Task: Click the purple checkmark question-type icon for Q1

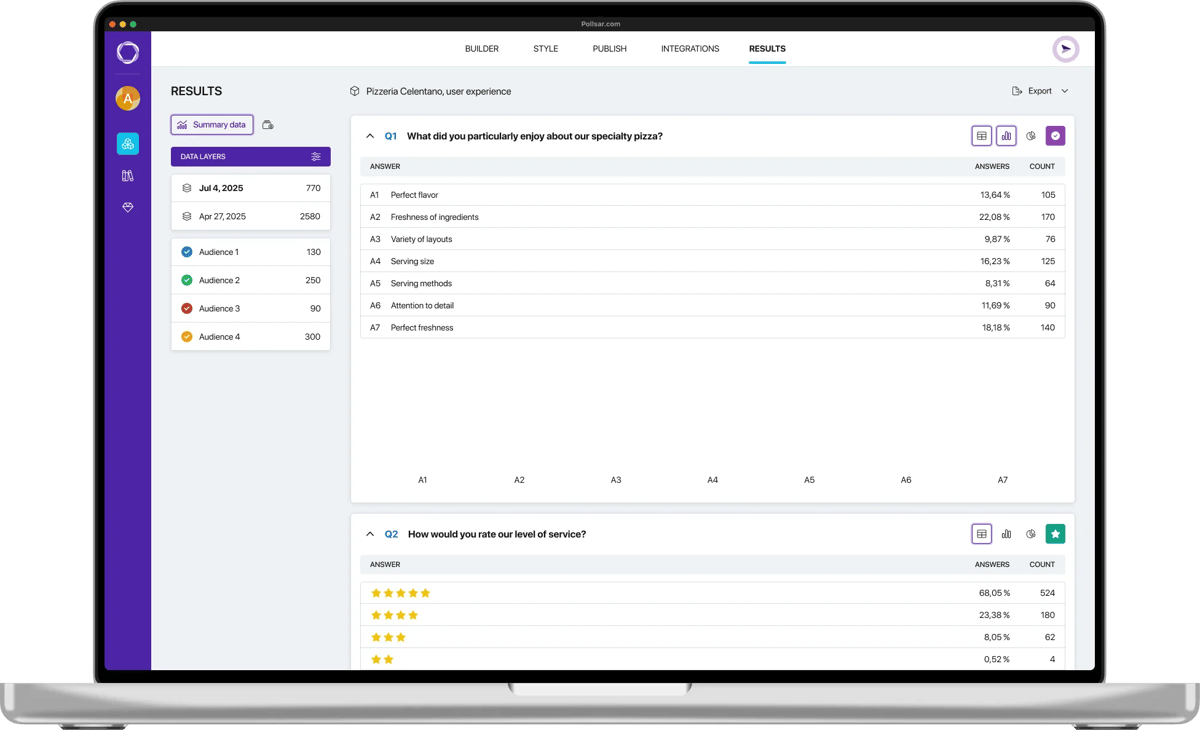Action: click(x=1055, y=136)
